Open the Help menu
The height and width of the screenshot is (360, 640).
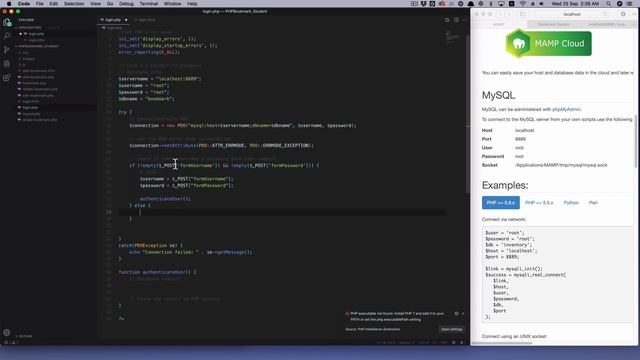pos(192,4)
